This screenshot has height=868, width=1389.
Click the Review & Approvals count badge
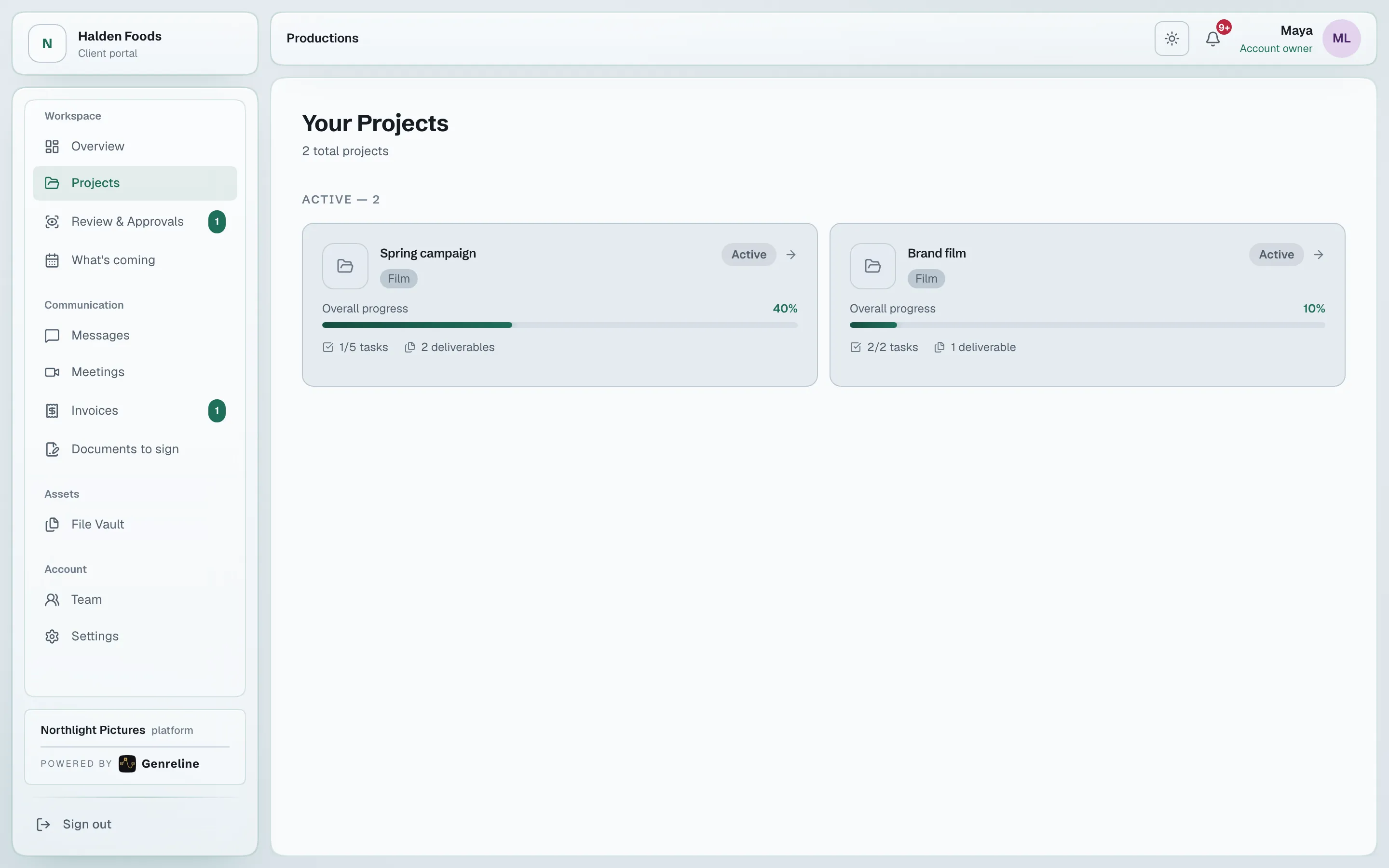217,222
